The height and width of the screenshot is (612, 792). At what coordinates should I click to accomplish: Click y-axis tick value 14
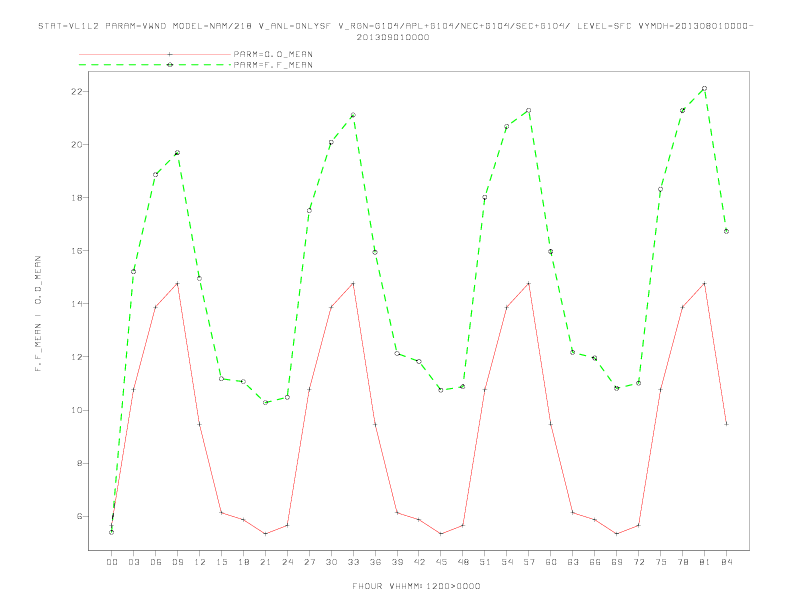coord(77,303)
